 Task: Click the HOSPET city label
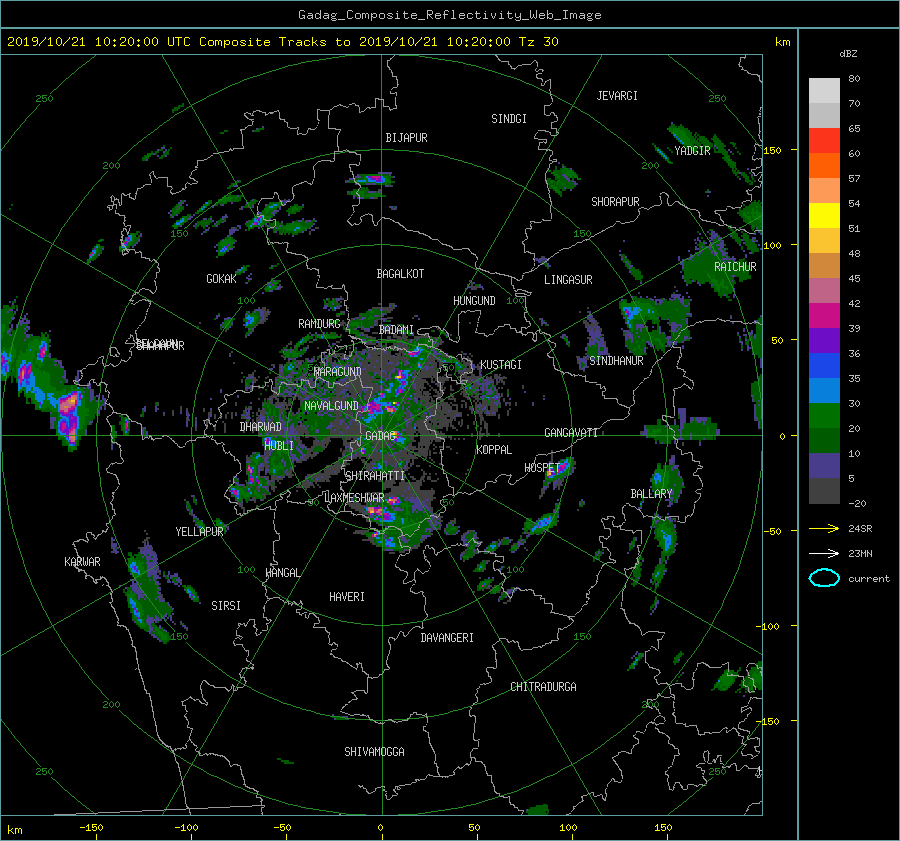[542, 468]
